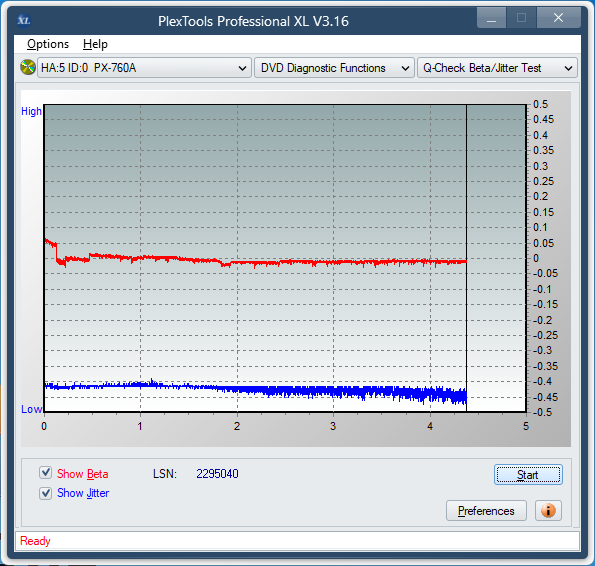Click the Show Jitter label text

coord(83,493)
